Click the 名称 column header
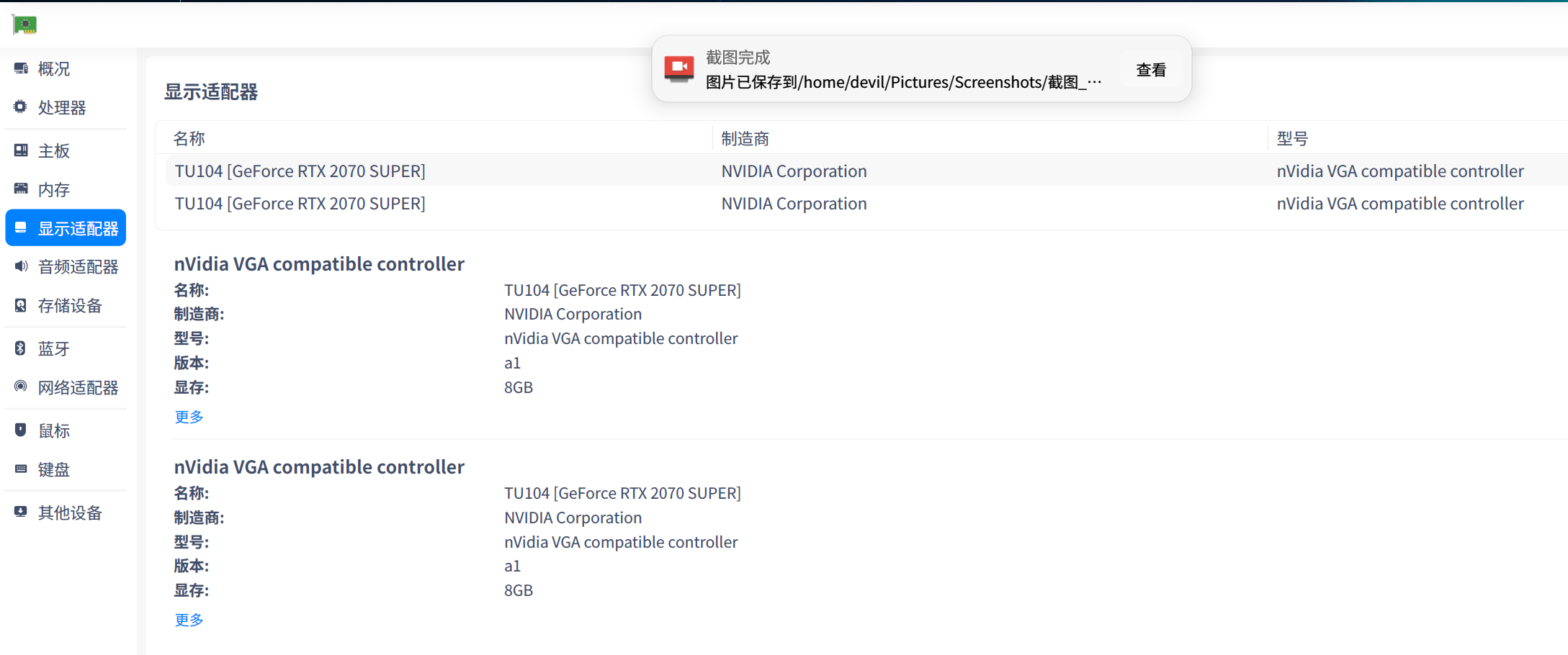1568x655 pixels. (189, 138)
